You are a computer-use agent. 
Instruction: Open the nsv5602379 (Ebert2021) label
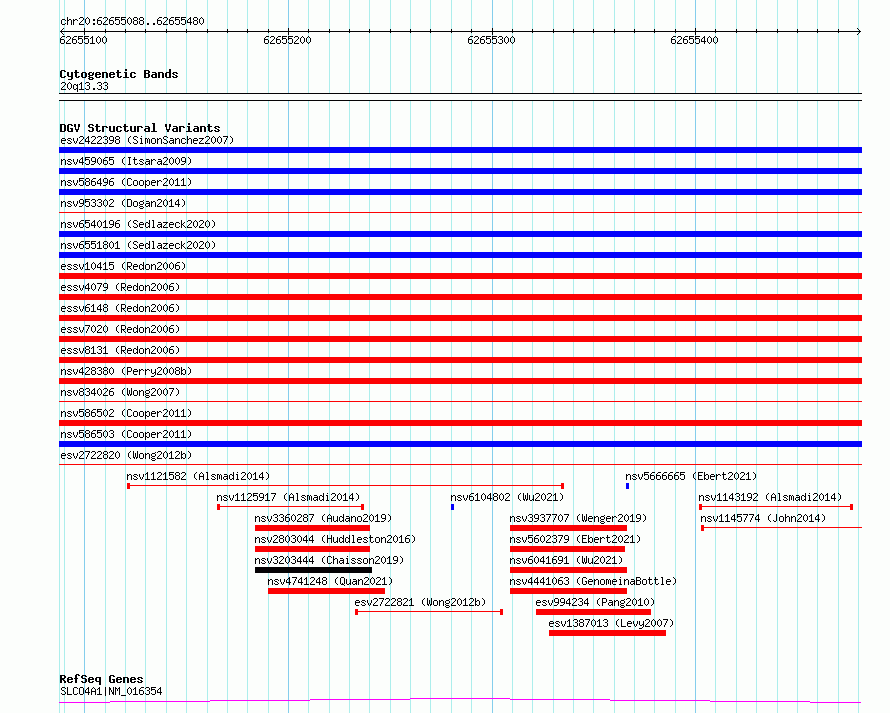[575, 539]
